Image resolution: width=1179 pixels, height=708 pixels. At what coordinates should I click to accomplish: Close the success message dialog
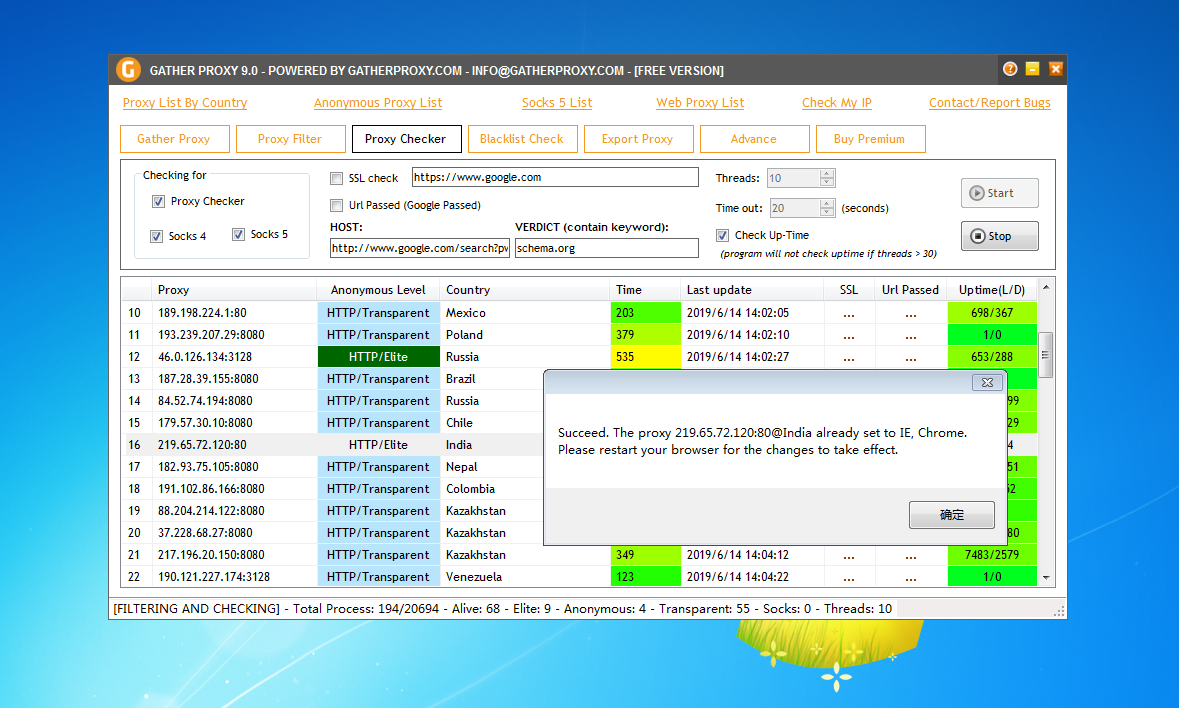tap(987, 383)
